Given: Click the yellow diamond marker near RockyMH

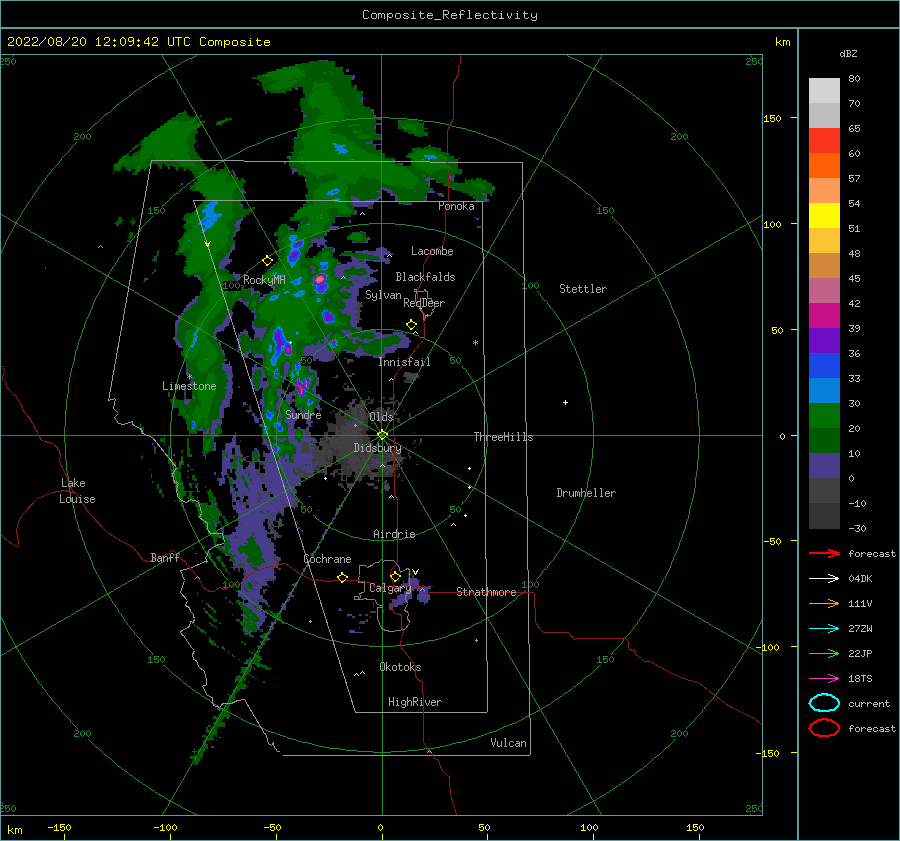Looking at the screenshot, I should coord(267,261).
